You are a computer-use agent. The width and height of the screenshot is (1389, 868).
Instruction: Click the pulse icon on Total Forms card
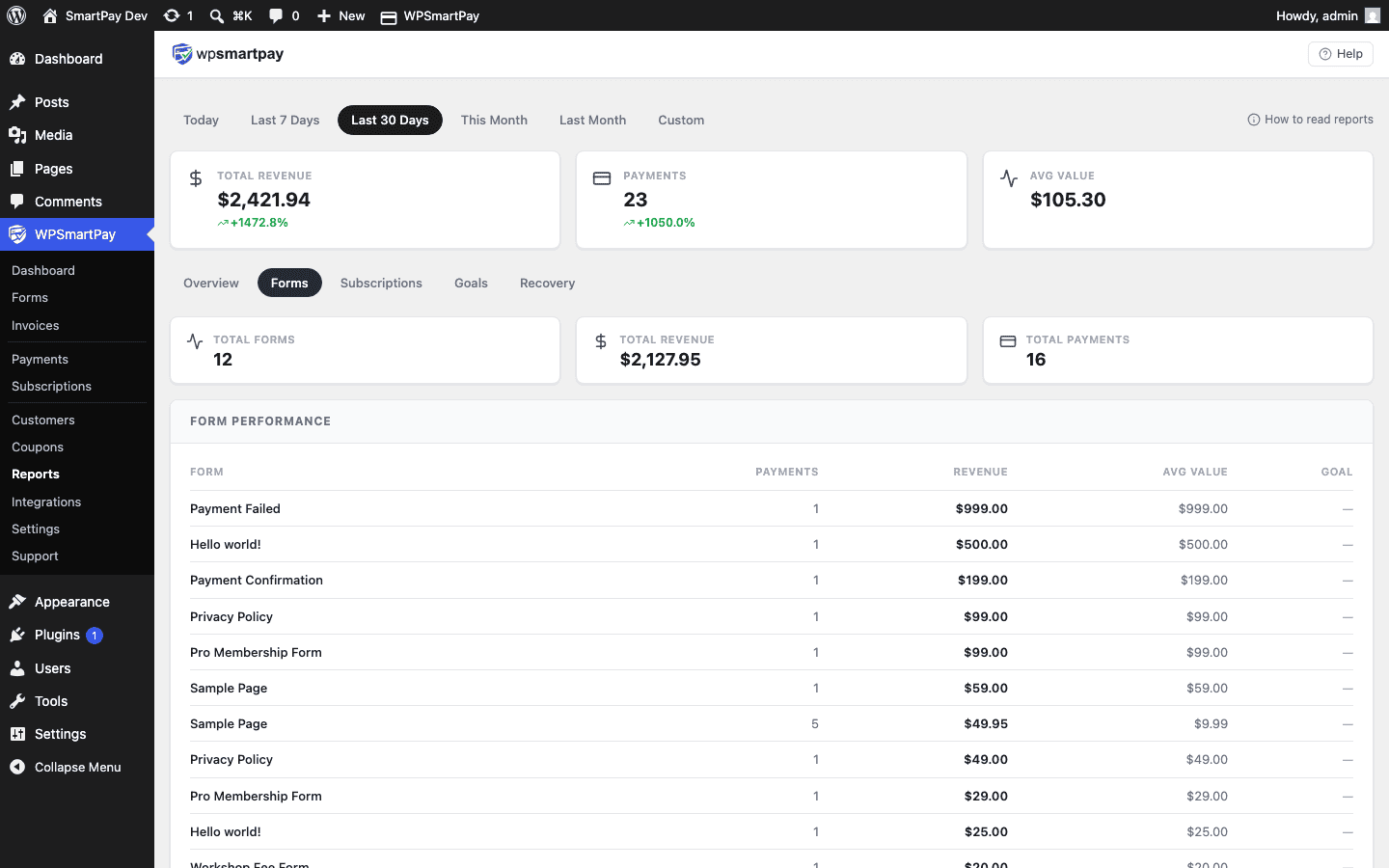click(x=195, y=341)
